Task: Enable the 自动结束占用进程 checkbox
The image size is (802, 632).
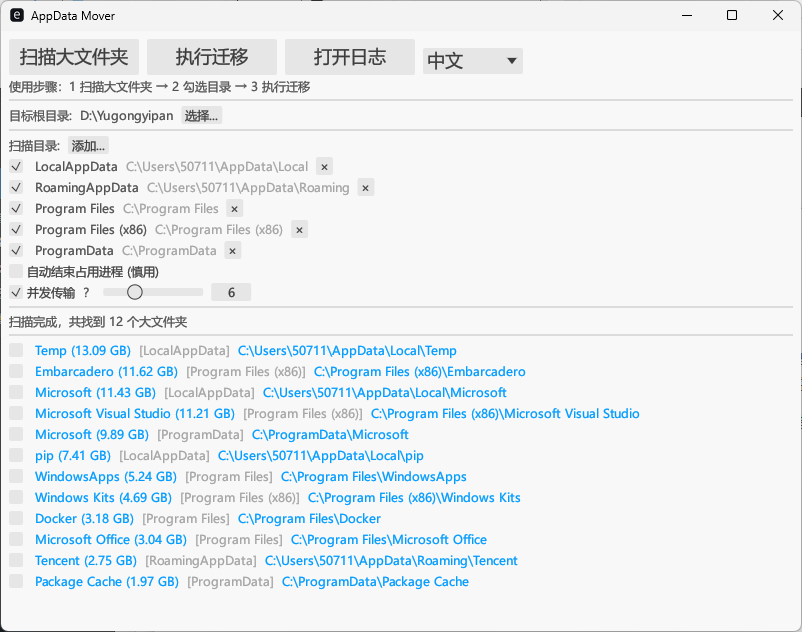Action: click(x=15, y=270)
